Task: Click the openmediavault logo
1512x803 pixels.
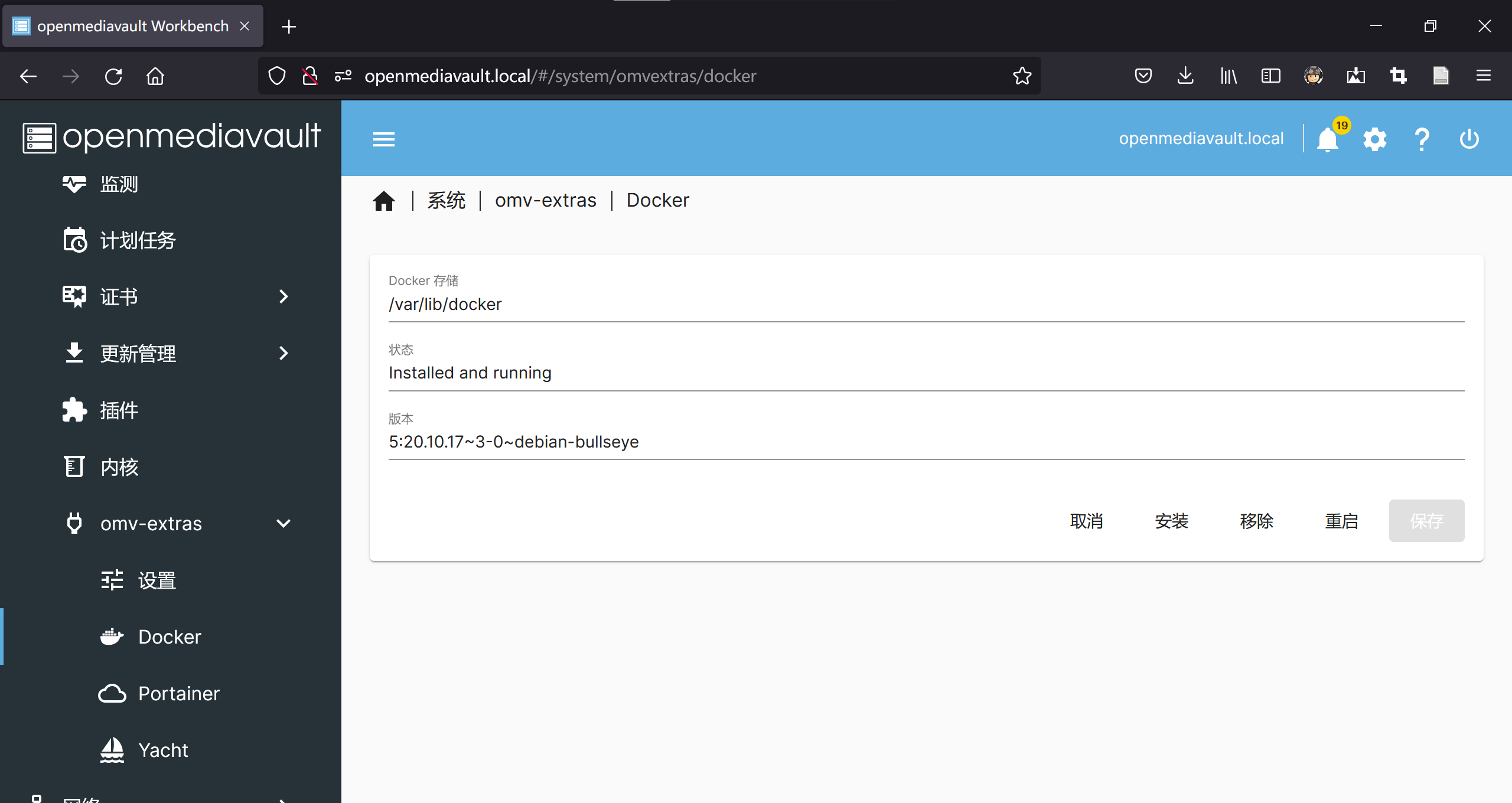Action: [171, 137]
